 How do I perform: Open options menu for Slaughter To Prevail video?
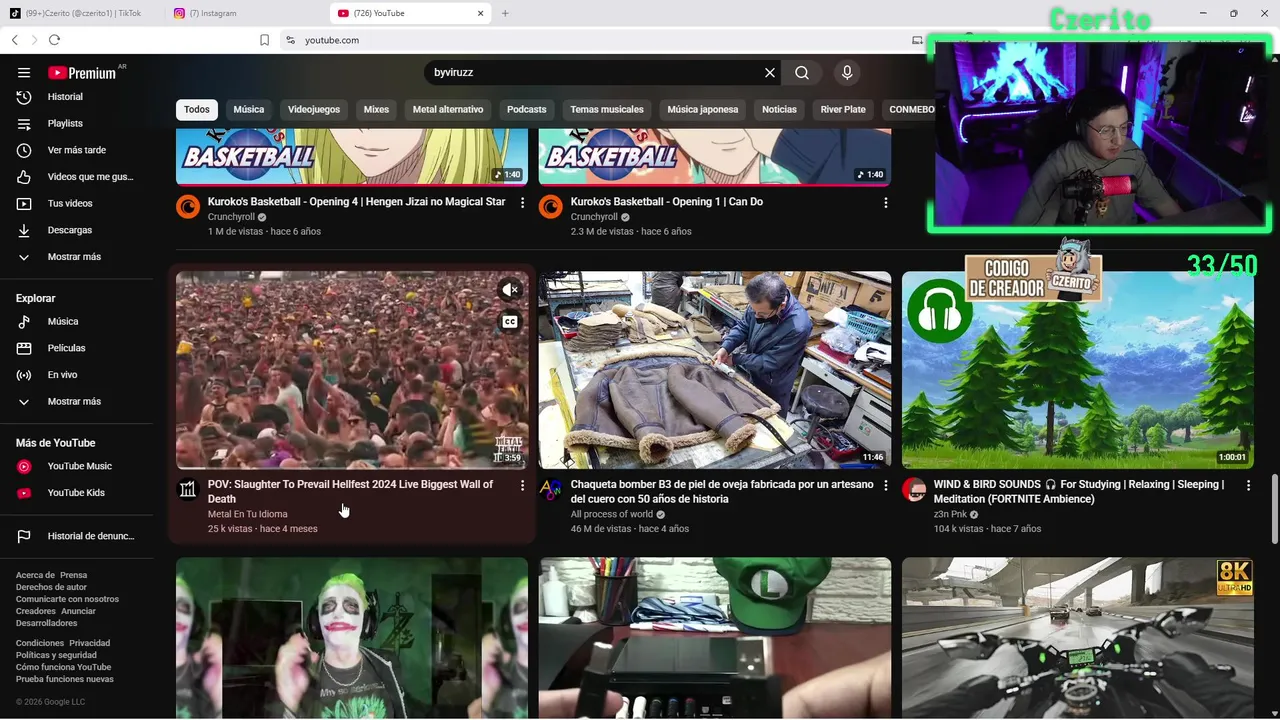(522, 486)
